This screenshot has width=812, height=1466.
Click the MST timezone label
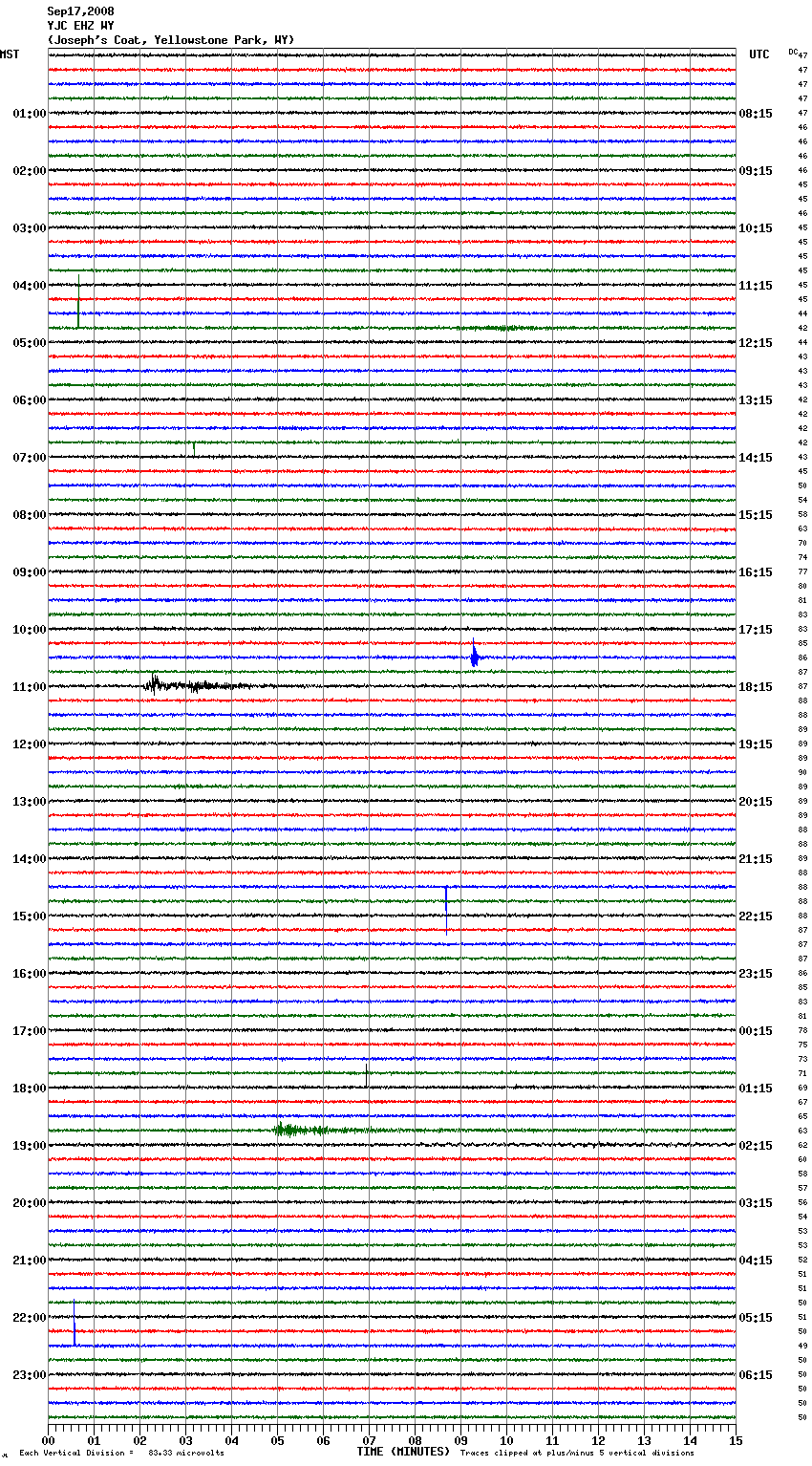click(x=10, y=54)
